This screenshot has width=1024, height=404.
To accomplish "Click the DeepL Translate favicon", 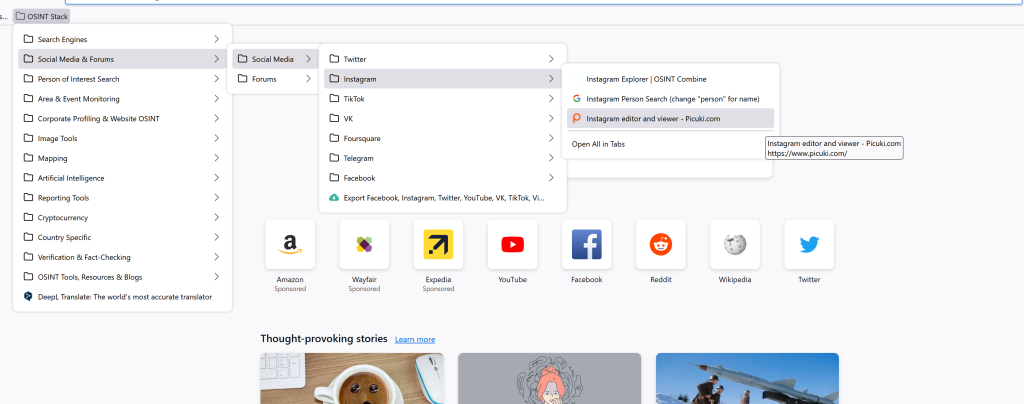I will pyautogui.click(x=28, y=296).
